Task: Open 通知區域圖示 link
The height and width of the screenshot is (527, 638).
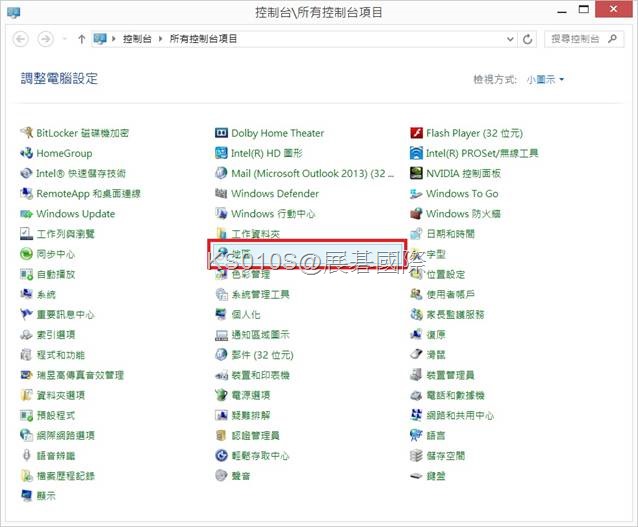Action: point(260,335)
